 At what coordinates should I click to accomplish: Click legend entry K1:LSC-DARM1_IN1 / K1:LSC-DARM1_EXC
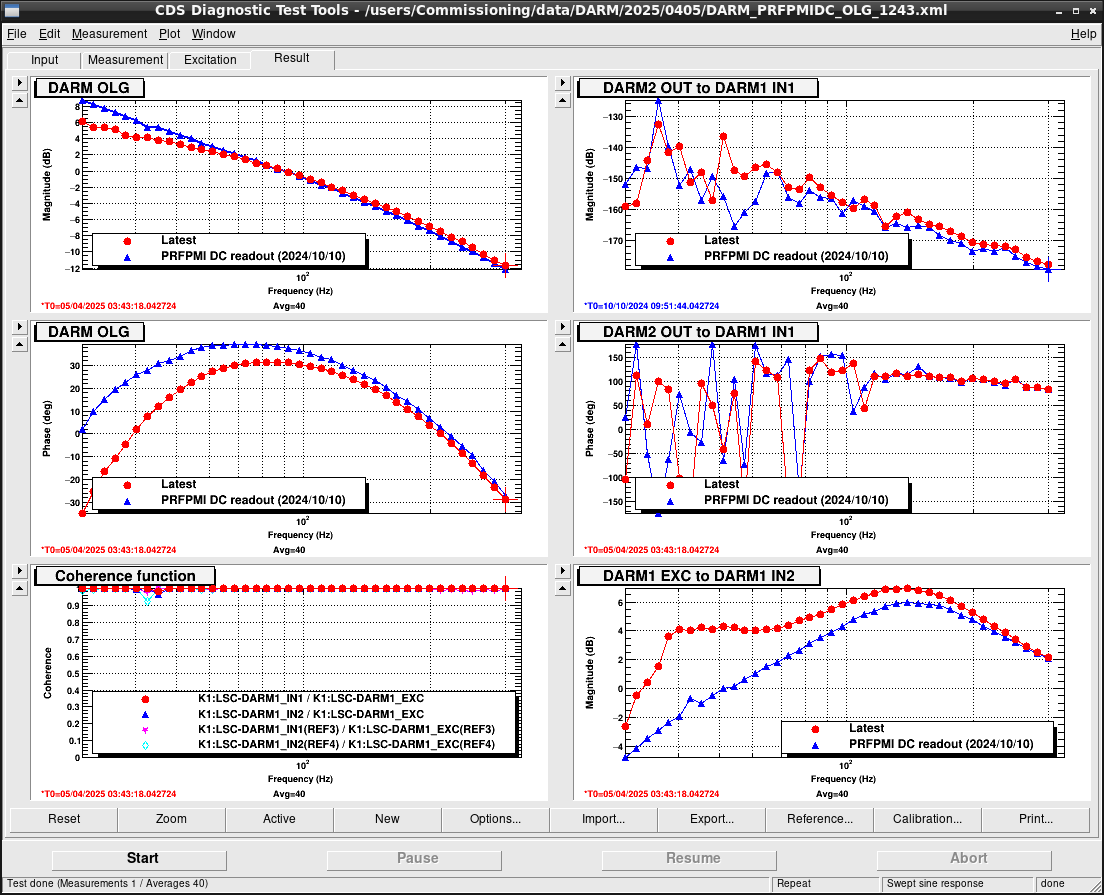[x=310, y=699]
